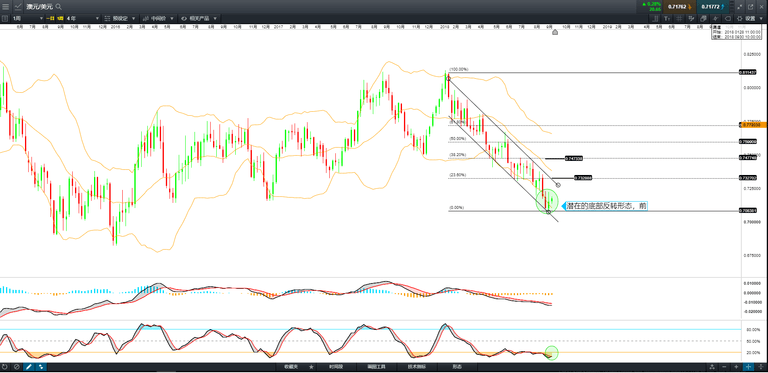Click the expand chart to fullscreen icon

(740, 7)
